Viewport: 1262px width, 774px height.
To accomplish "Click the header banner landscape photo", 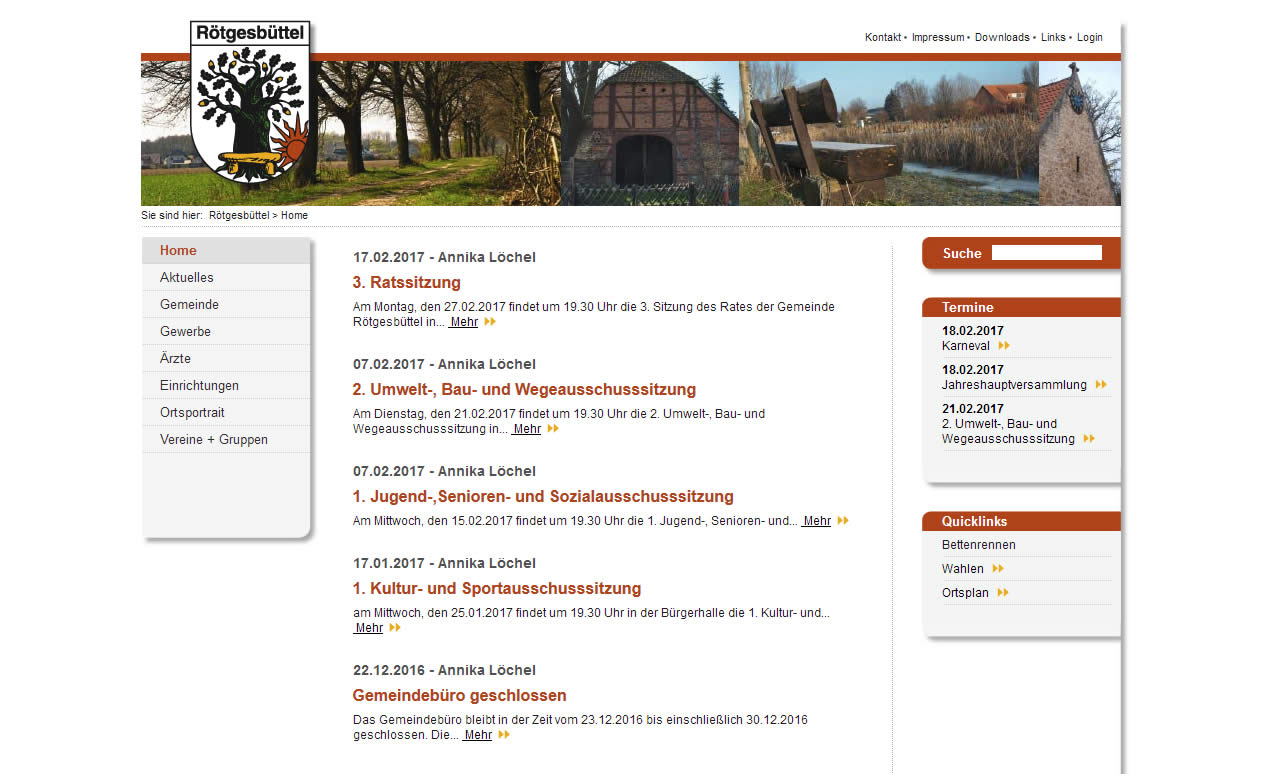I will pyautogui.click(x=631, y=133).
